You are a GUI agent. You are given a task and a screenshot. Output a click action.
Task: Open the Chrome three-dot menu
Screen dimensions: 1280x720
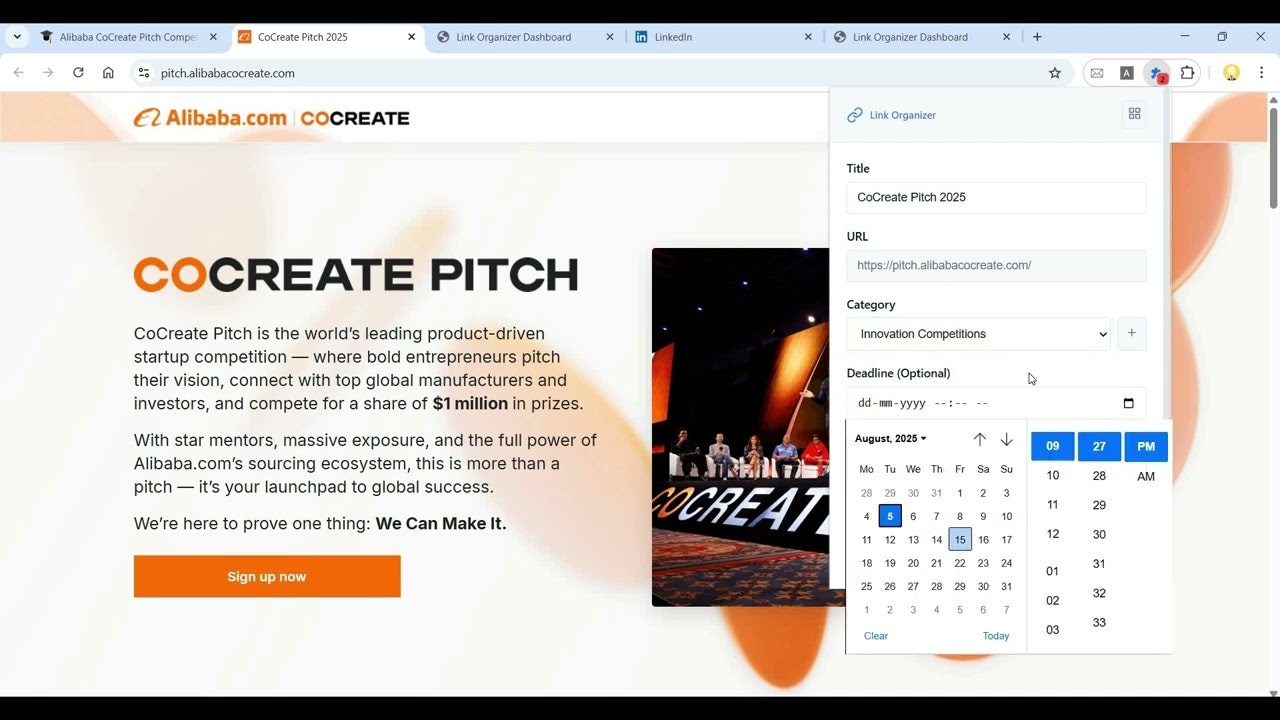pos(1262,73)
